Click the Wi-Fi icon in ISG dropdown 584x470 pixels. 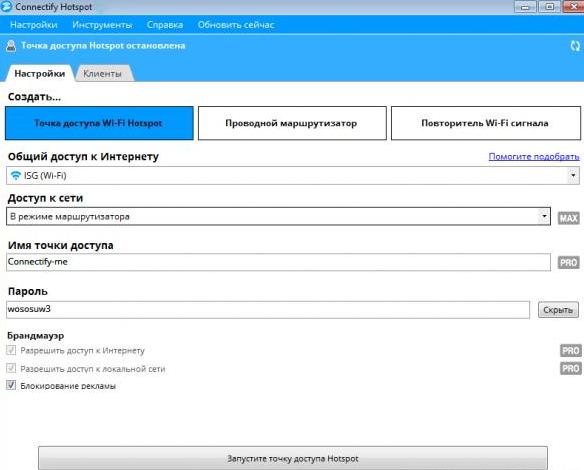16,175
